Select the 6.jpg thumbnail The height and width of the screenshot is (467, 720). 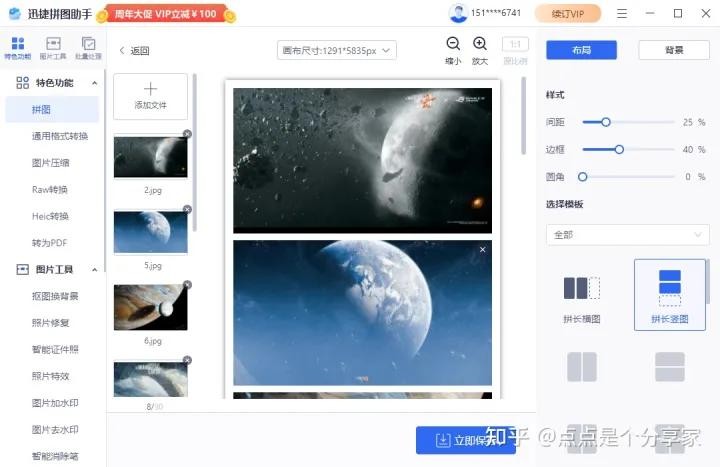pyautogui.click(x=150, y=308)
